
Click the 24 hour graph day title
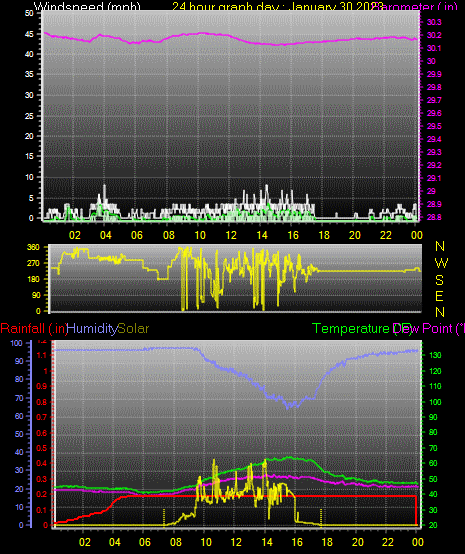pyautogui.click(x=278, y=7)
